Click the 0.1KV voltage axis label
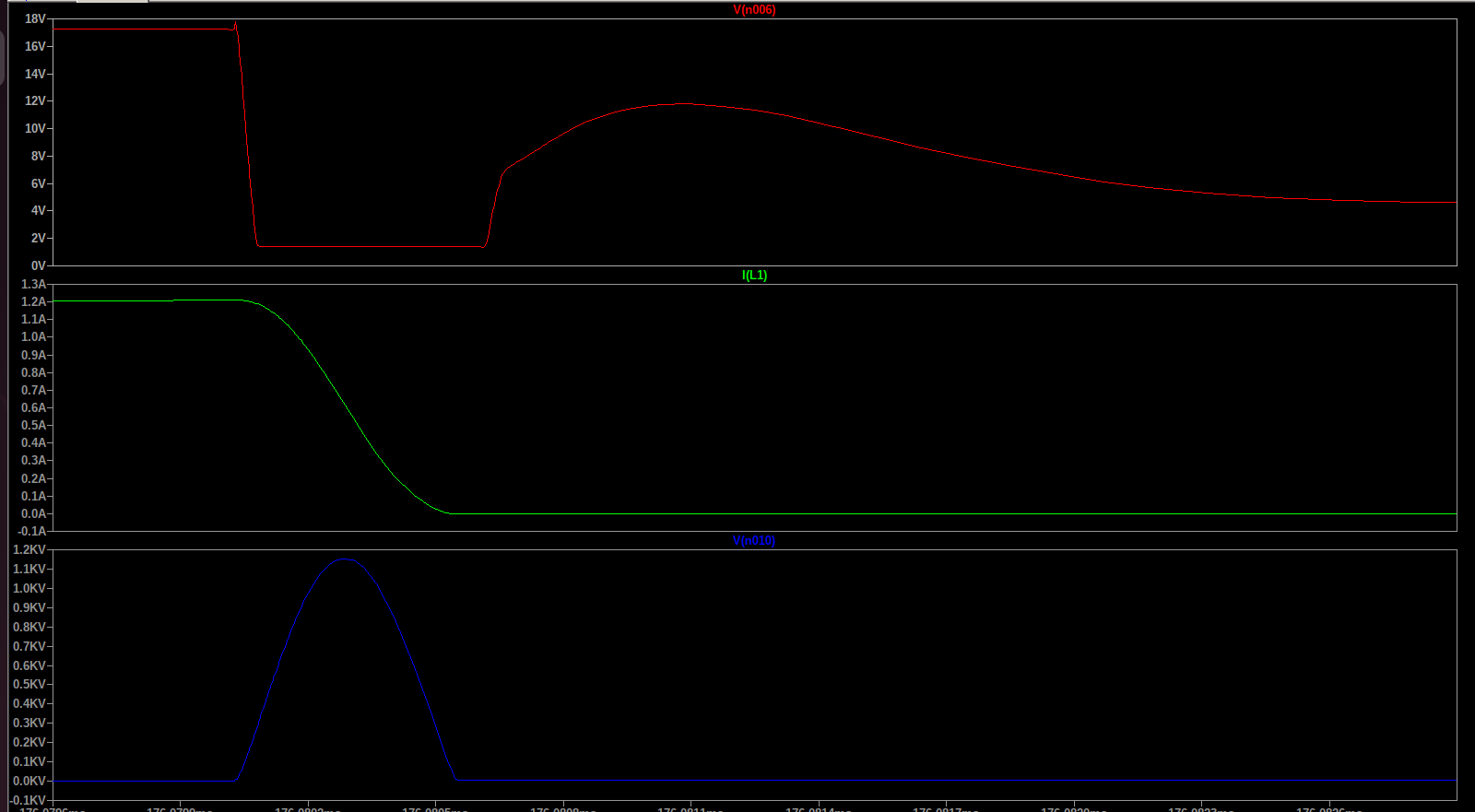 [29, 761]
